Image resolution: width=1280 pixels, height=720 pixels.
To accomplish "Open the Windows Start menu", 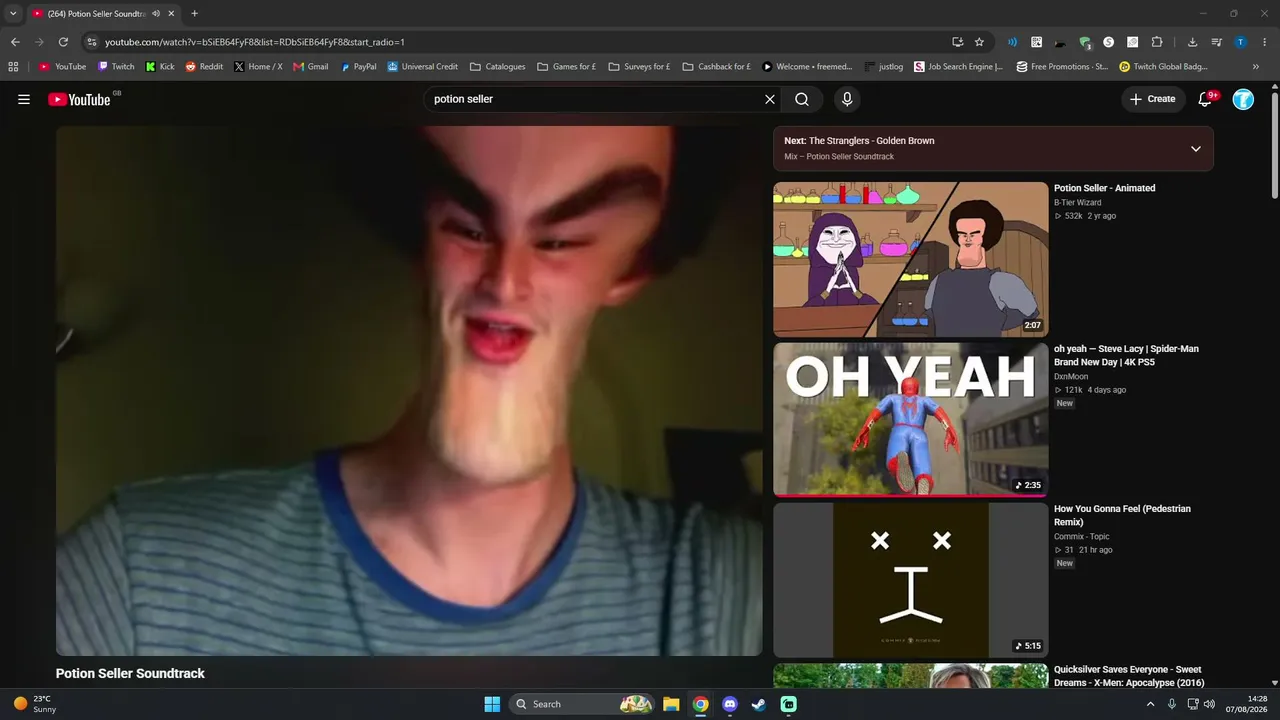I will tap(492, 704).
